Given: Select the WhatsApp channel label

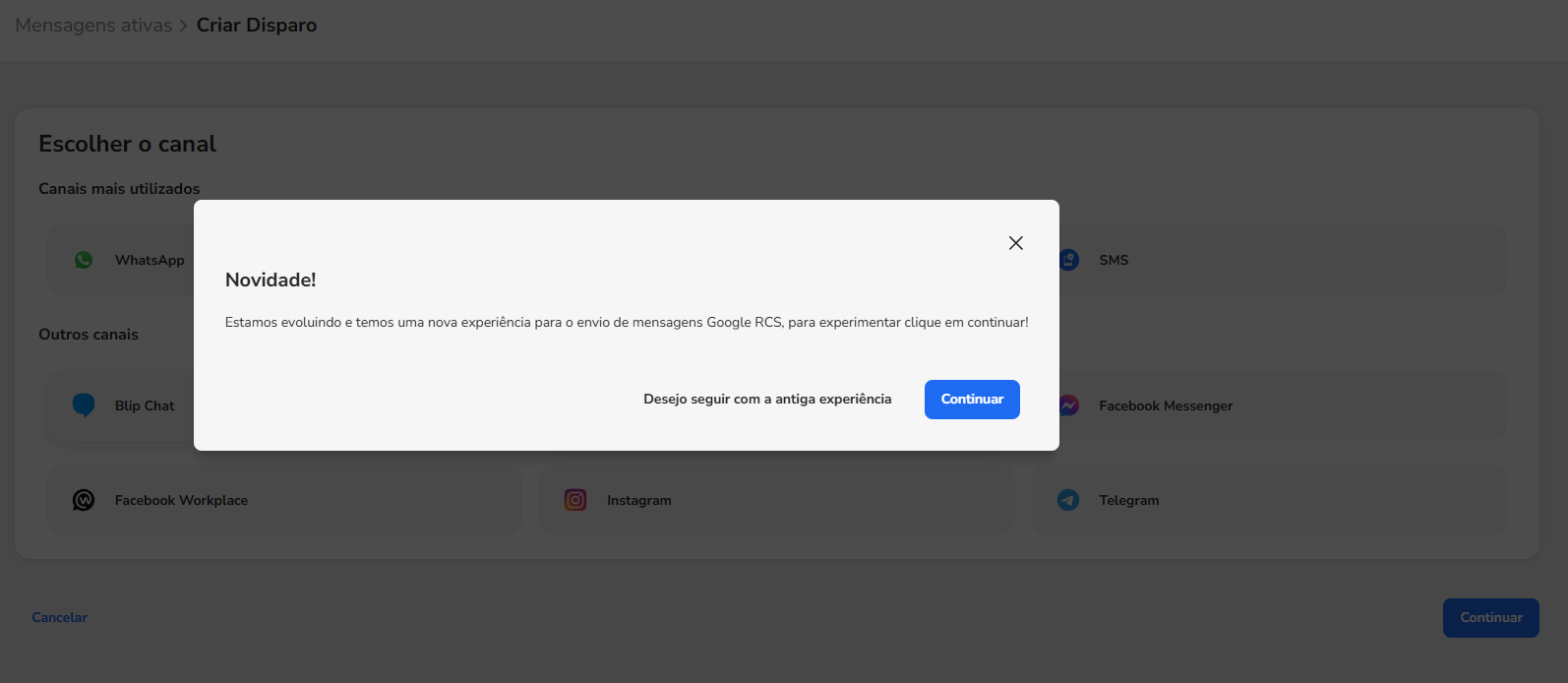Looking at the screenshot, I should click(x=150, y=260).
